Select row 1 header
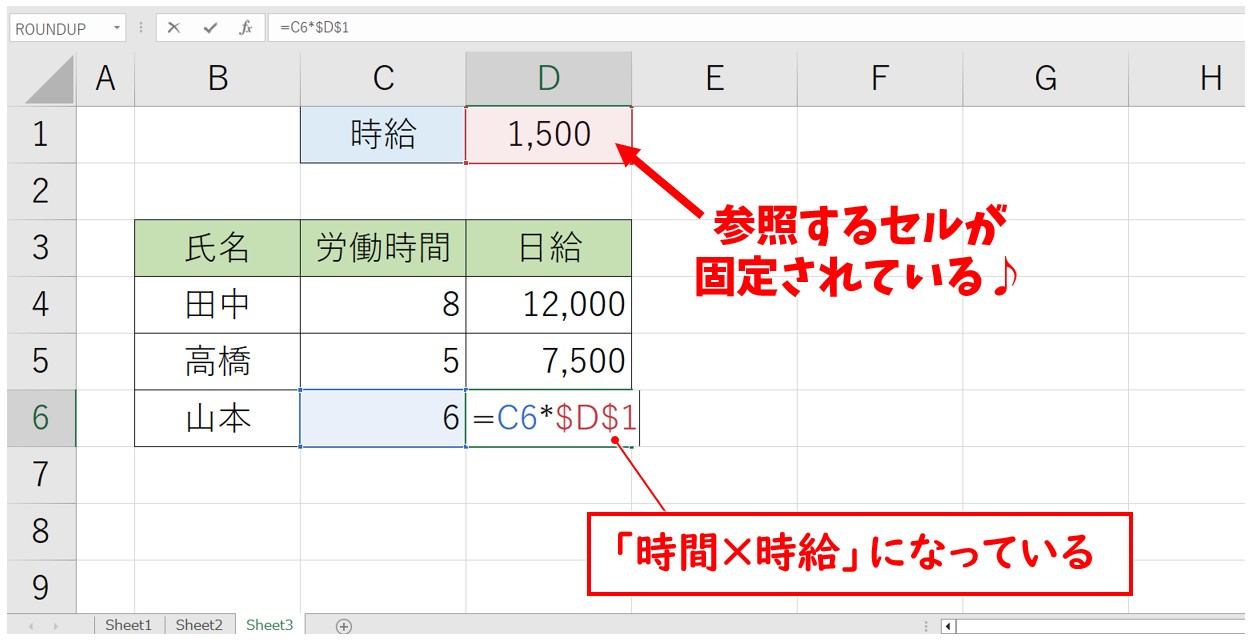The image size is (1251, 643). point(41,135)
